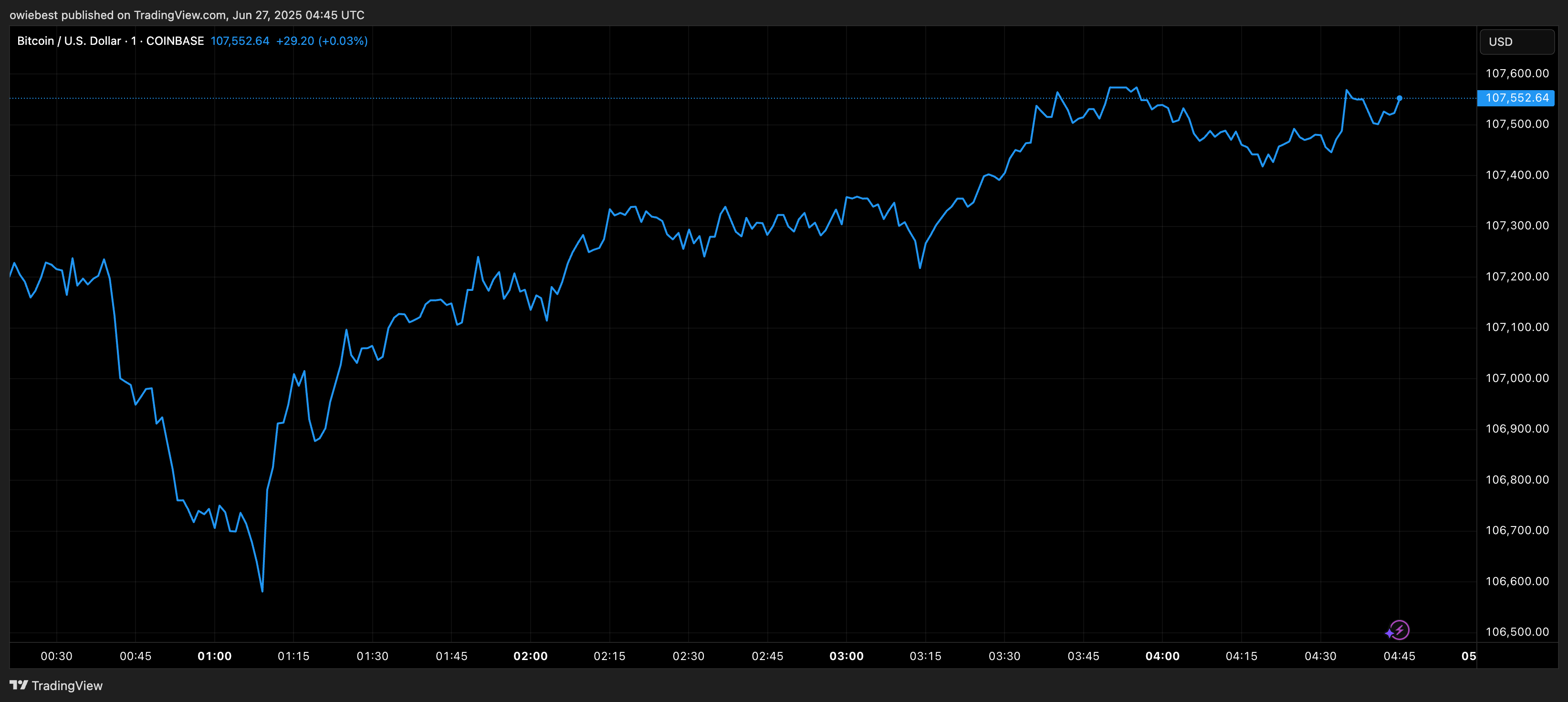
Task: Click the 03:45 time axis label
Action: (1084, 656)
